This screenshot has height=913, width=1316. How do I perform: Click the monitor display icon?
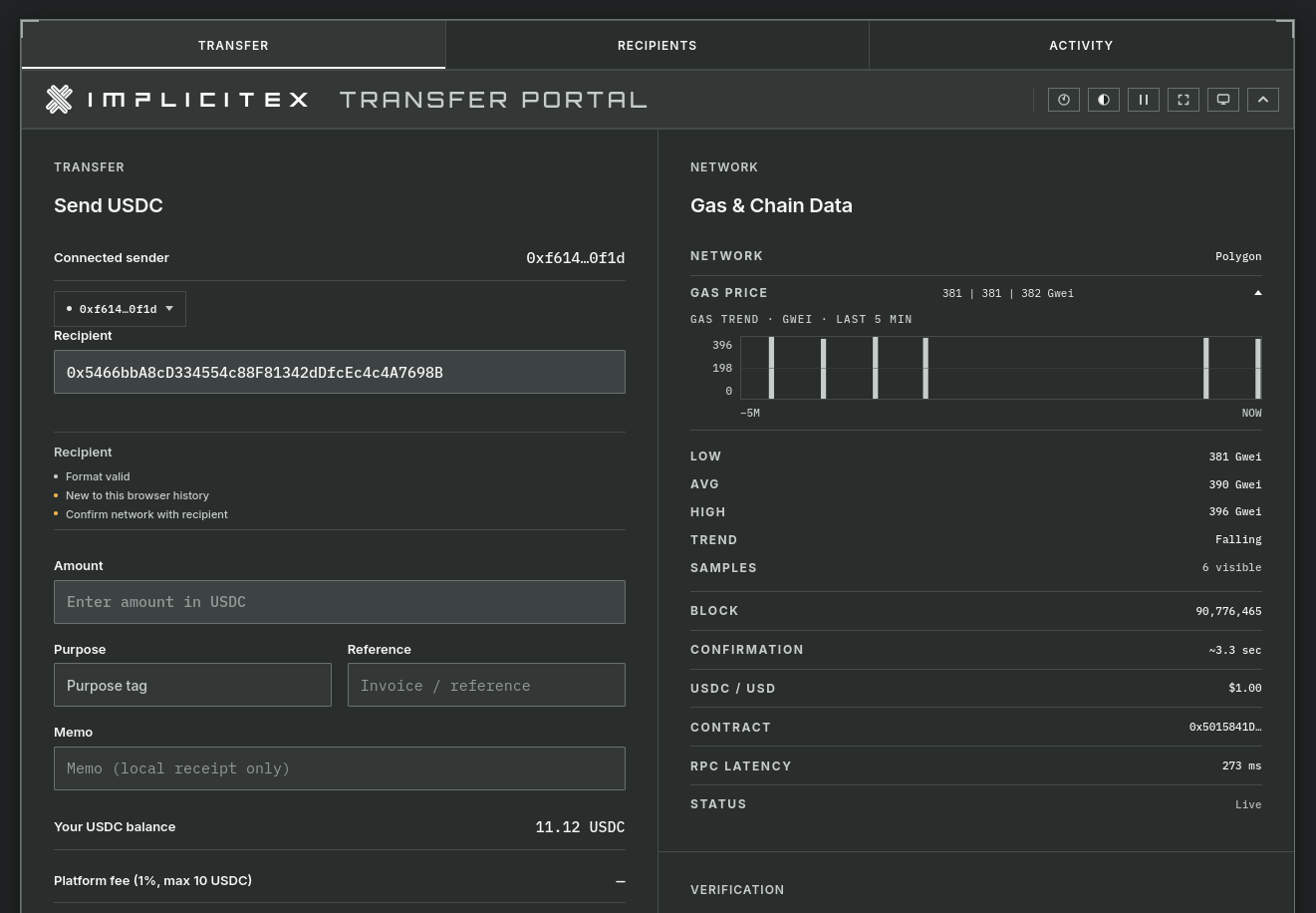[x=1223, y=100]
